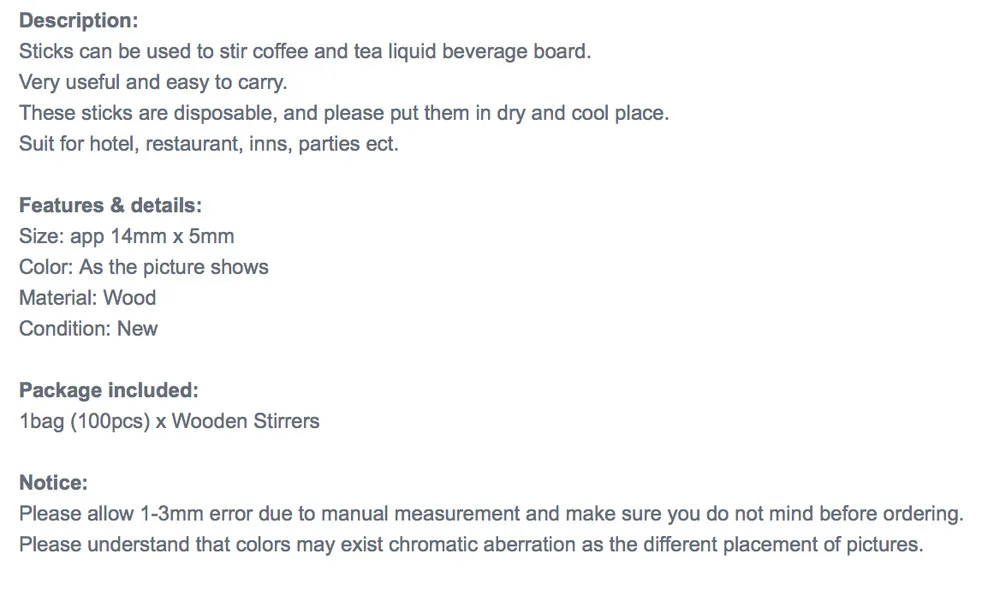1000x590 pixels.
Task: Click the "Material: Wood" line
Action: tap(88, 297)
